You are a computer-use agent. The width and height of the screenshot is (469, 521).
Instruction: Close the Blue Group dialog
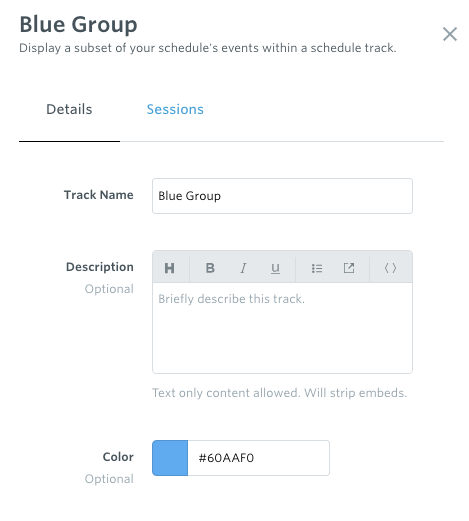pyautogui.click(x=450, y=34)
